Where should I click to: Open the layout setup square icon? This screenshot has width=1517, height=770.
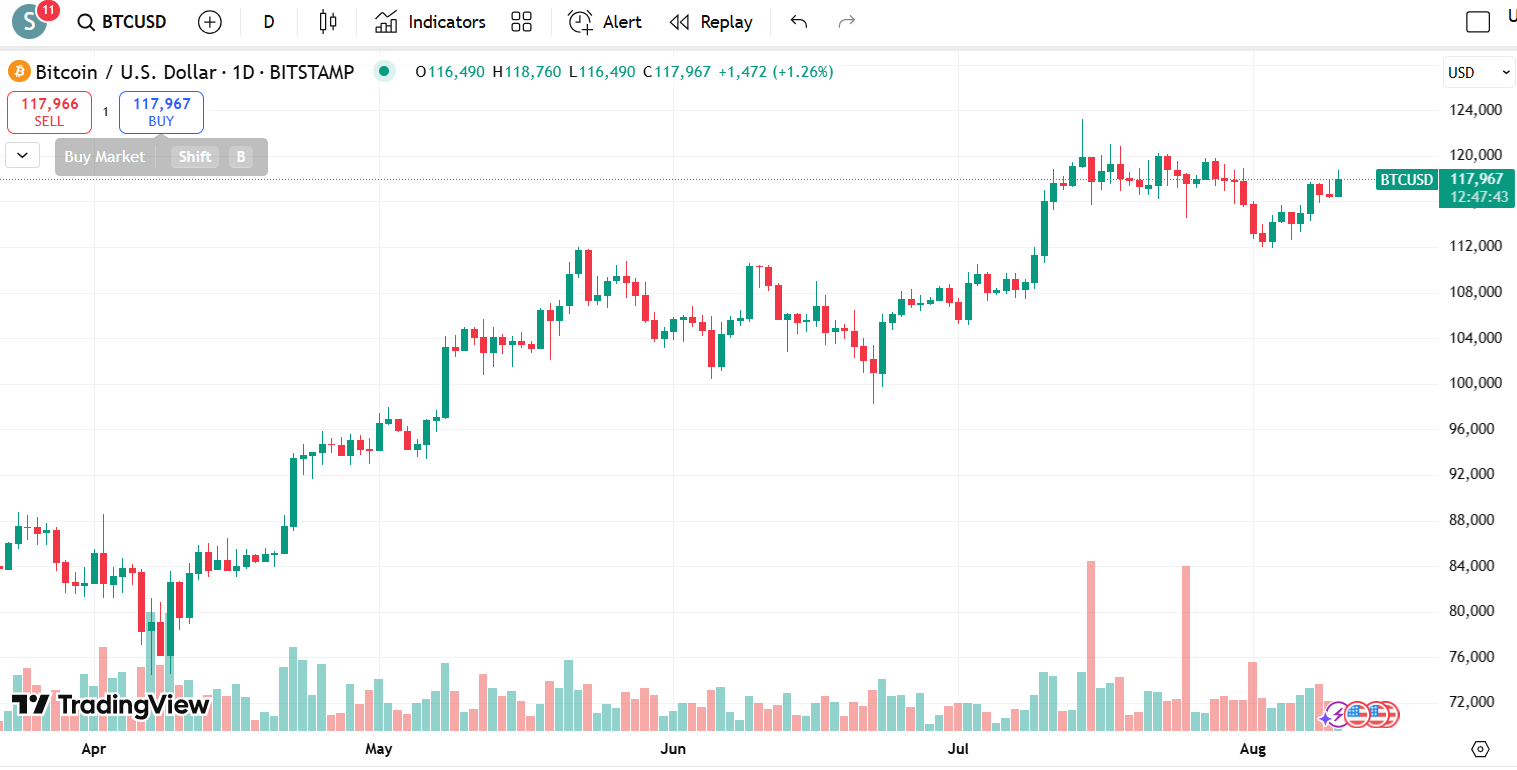pyautogui.click(x=1477, y=22)
